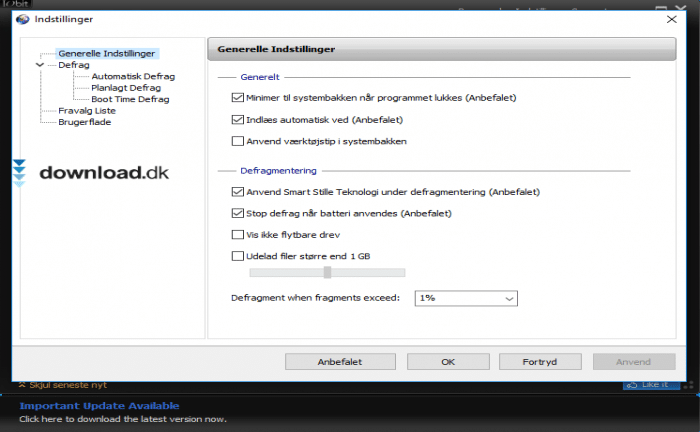Click the Indstillinger globe icon in title bar

(23, 19)
